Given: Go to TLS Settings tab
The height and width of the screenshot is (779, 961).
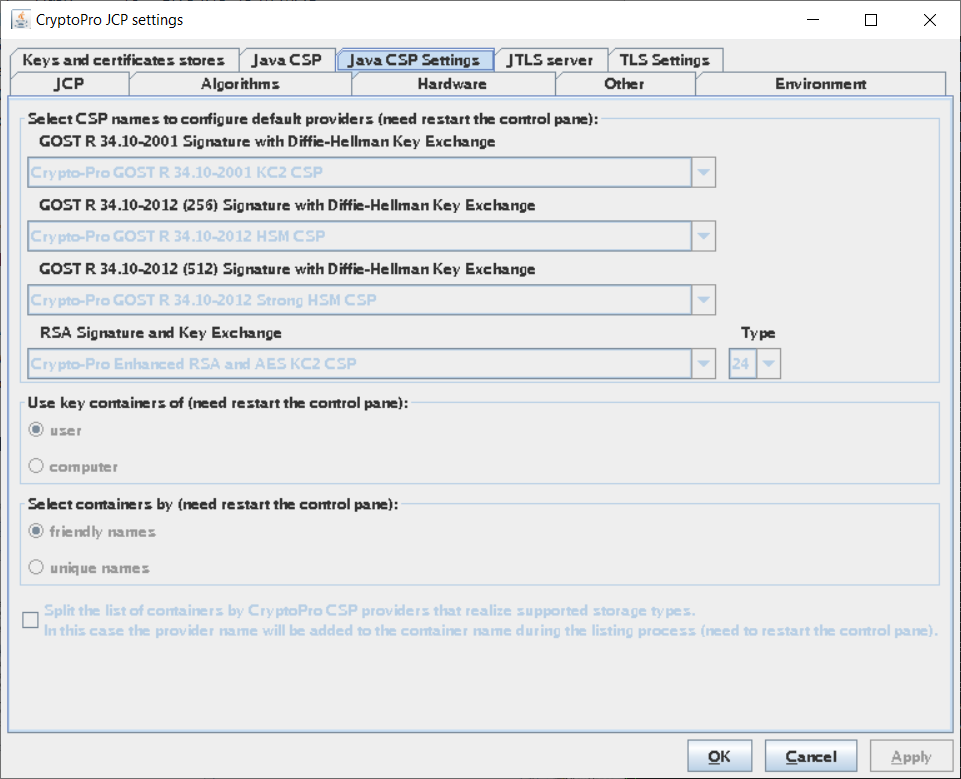Looking at the screenshot, I should 665,60.
